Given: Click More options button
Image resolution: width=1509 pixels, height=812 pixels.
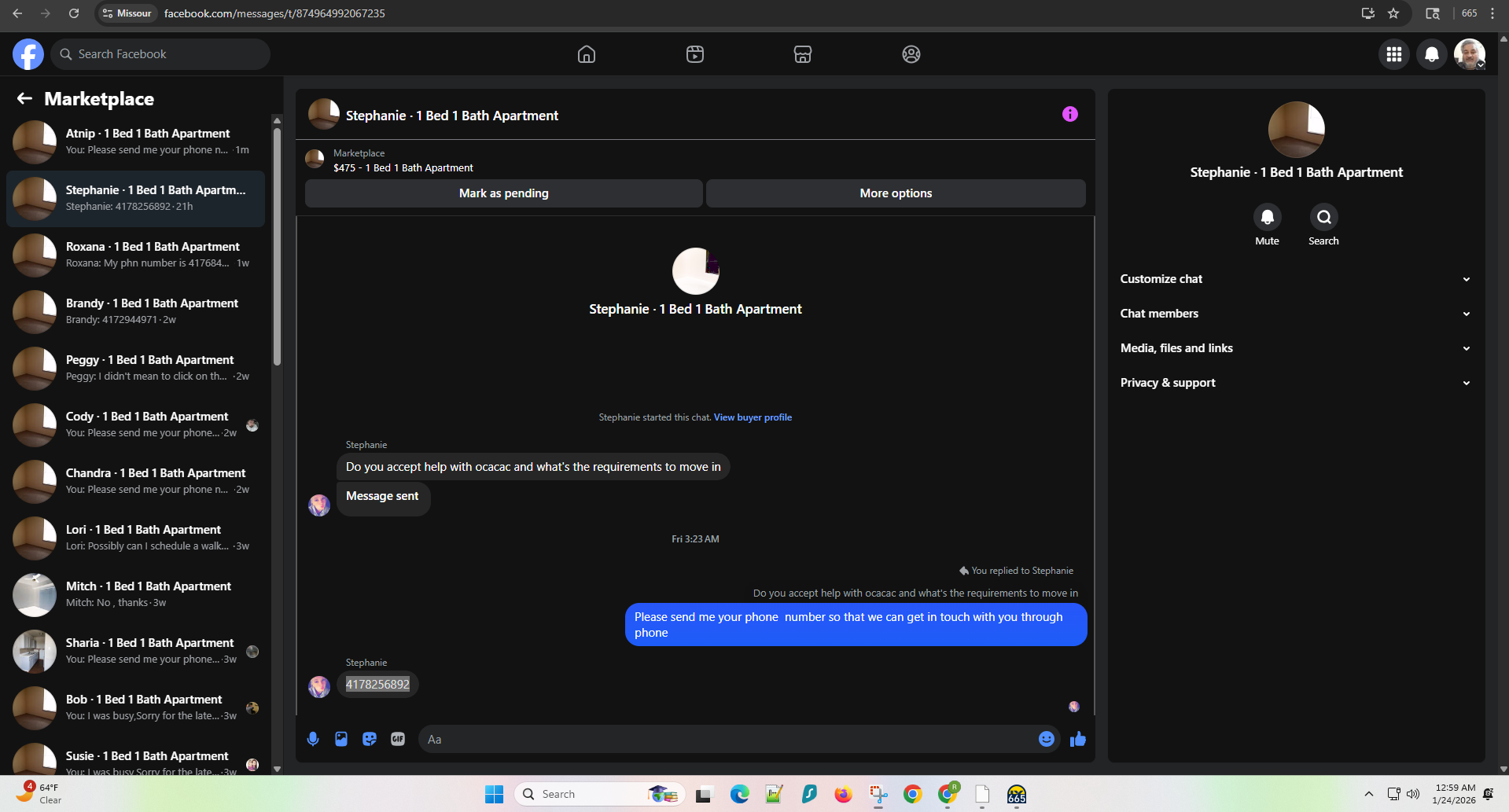Looking at the screenshot, I should pos(896,193).
